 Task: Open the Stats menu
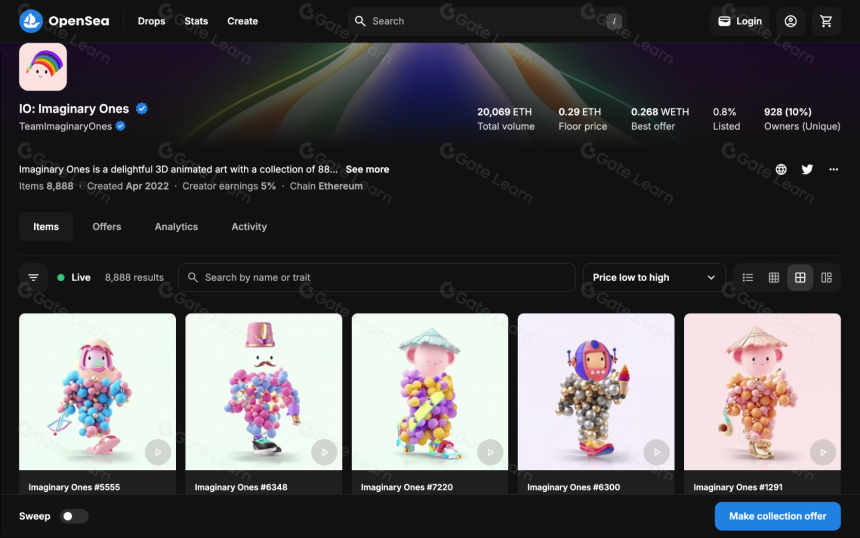196,21
